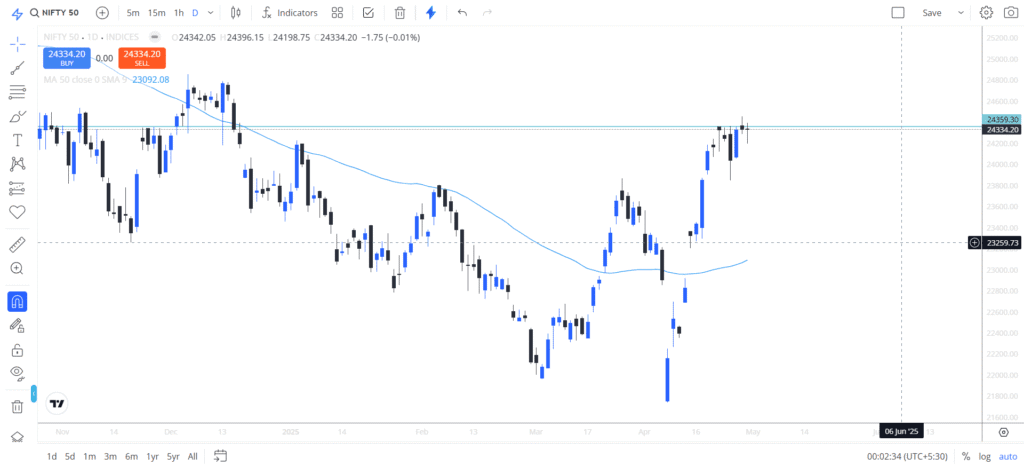Viewport: 1024px width, 466px height.
Task: Select the ruler measure tool
Action: click(18, 245)
